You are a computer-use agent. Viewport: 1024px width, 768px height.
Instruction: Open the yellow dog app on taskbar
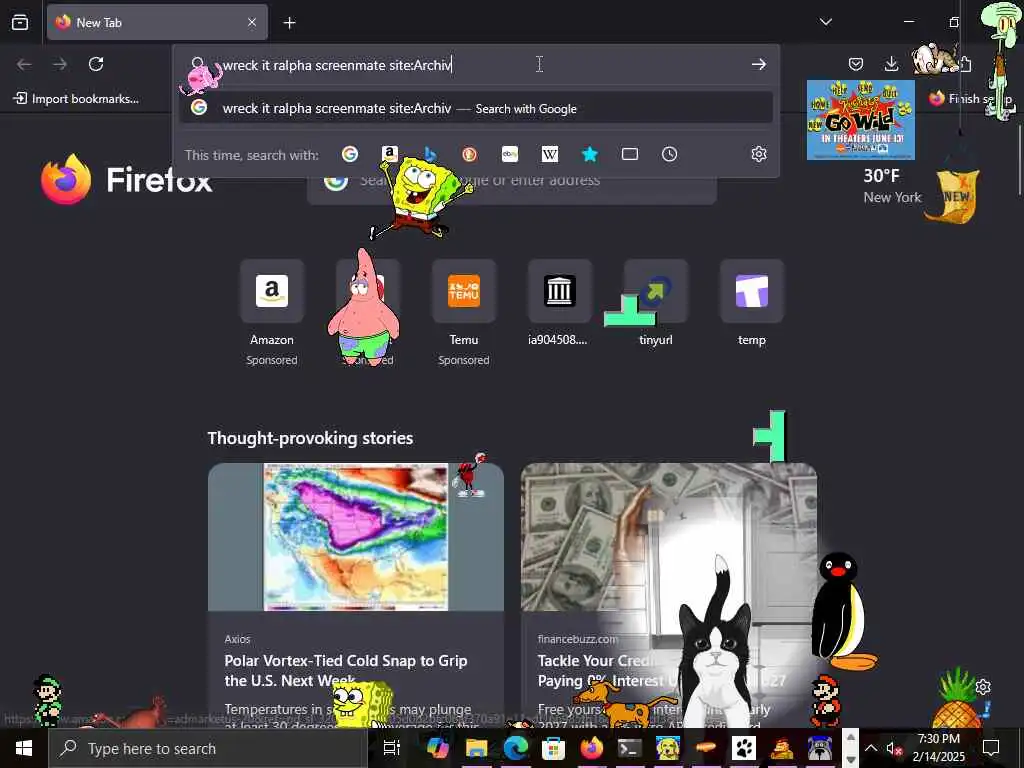(x=668, y=748)
